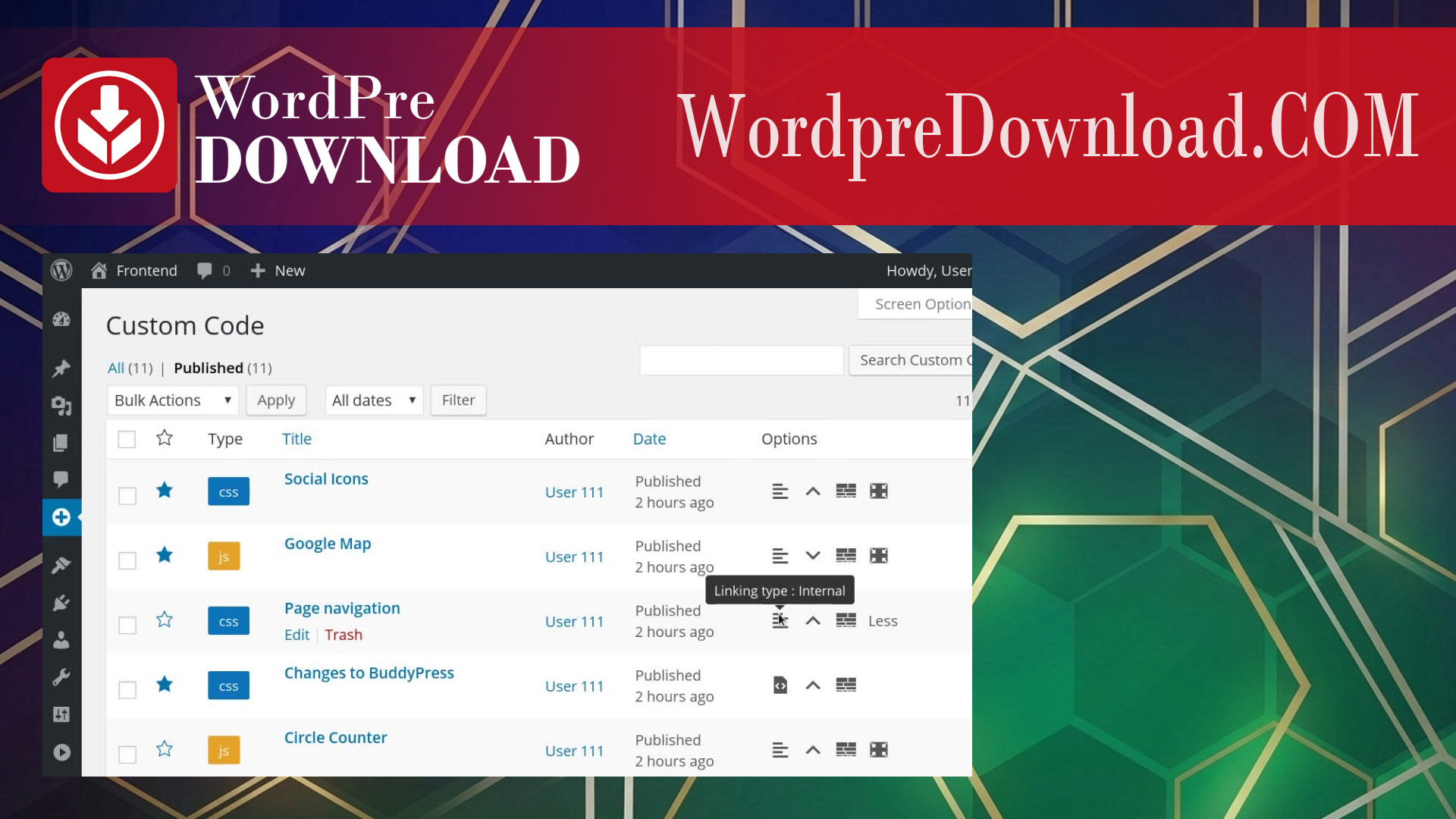Open the Custom Code plus sidebar icon
The height and width of the screenshot is (819, 1456).
[x=61, y=517]
